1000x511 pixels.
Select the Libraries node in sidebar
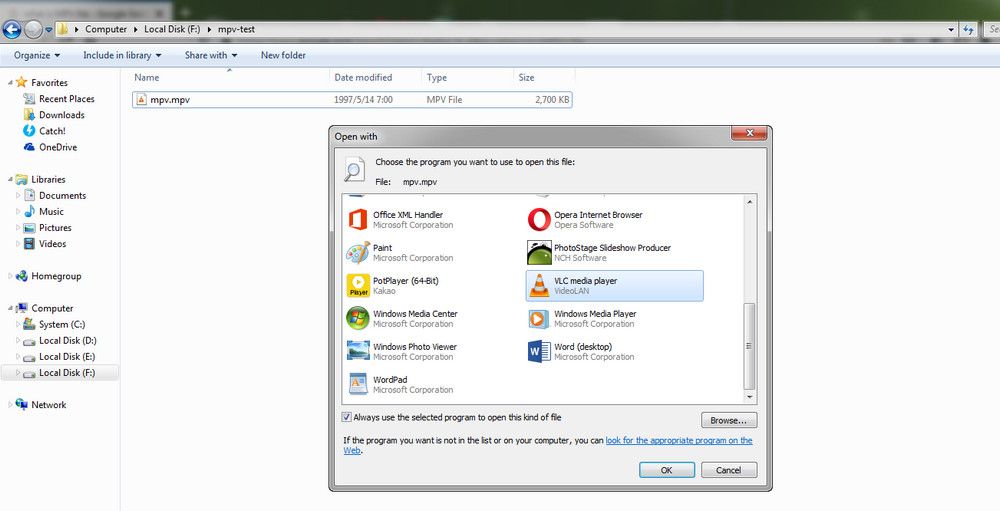click(x=48, y=179)
